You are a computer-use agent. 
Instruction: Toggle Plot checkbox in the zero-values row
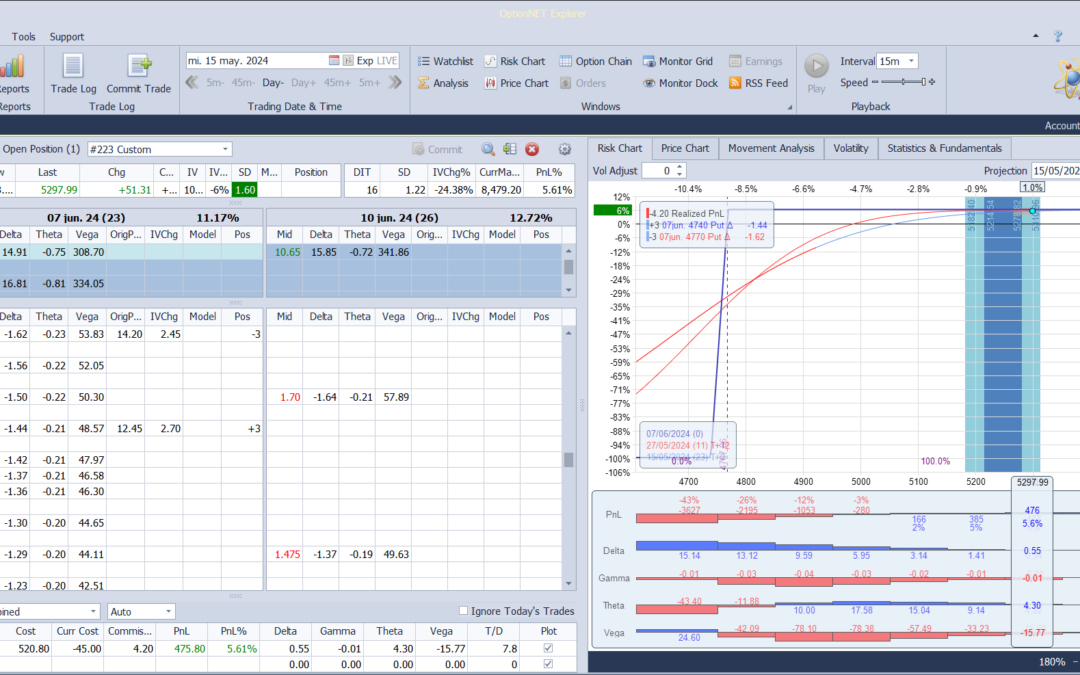548,664
